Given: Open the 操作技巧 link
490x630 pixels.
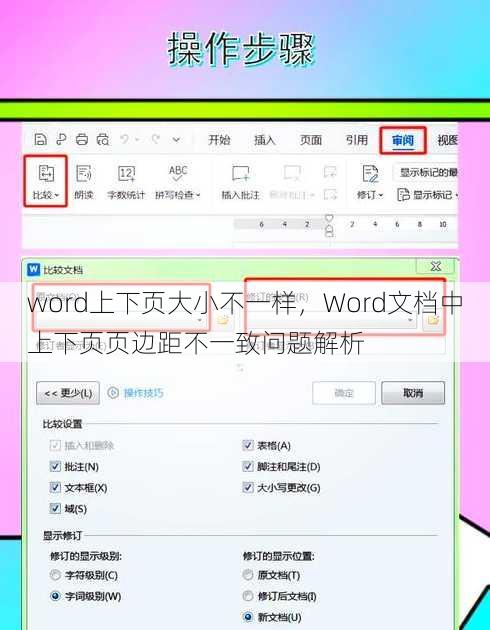Looking at the screenshot, I should click(143, 393).
